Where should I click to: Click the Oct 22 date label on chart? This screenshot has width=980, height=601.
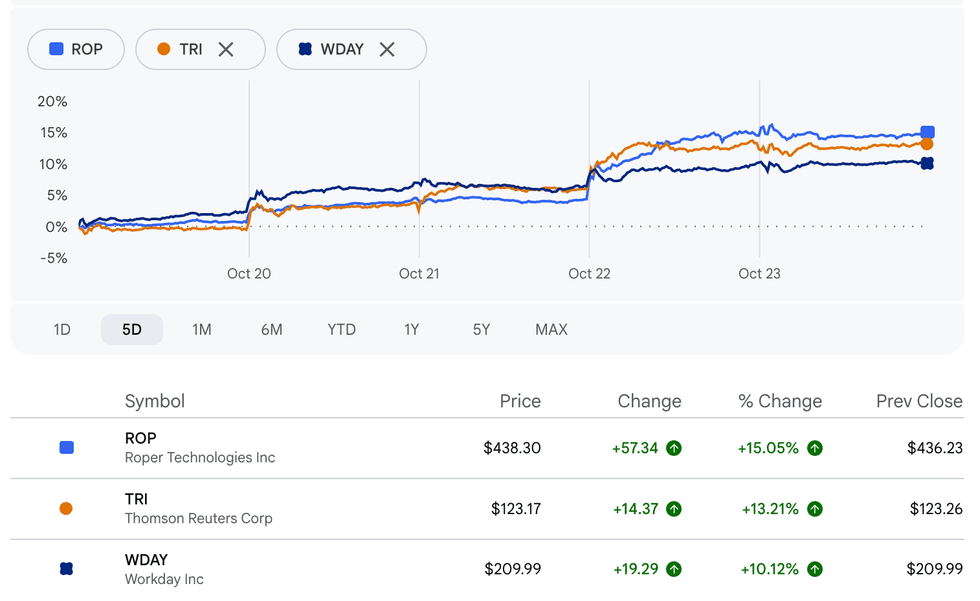point(589,274)
